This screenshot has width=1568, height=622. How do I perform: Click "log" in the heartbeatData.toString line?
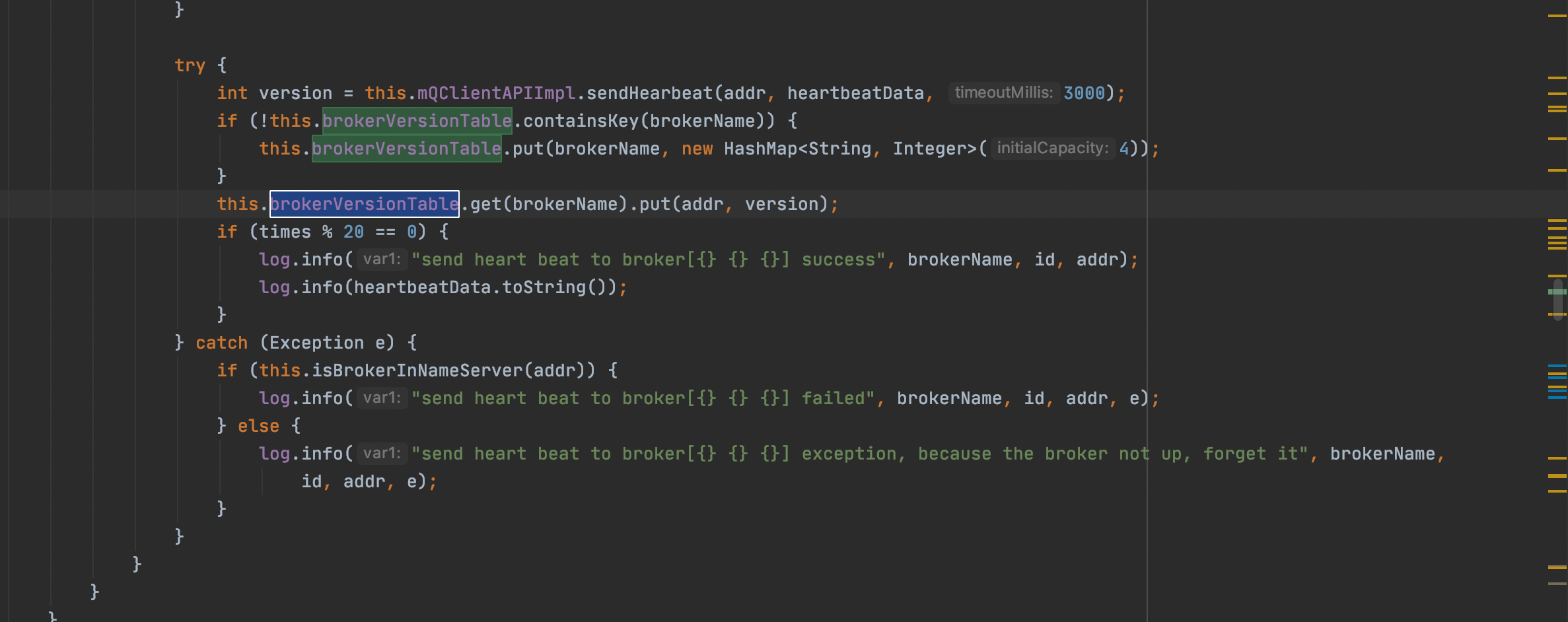pyautogui.click(x=274, y=287)
